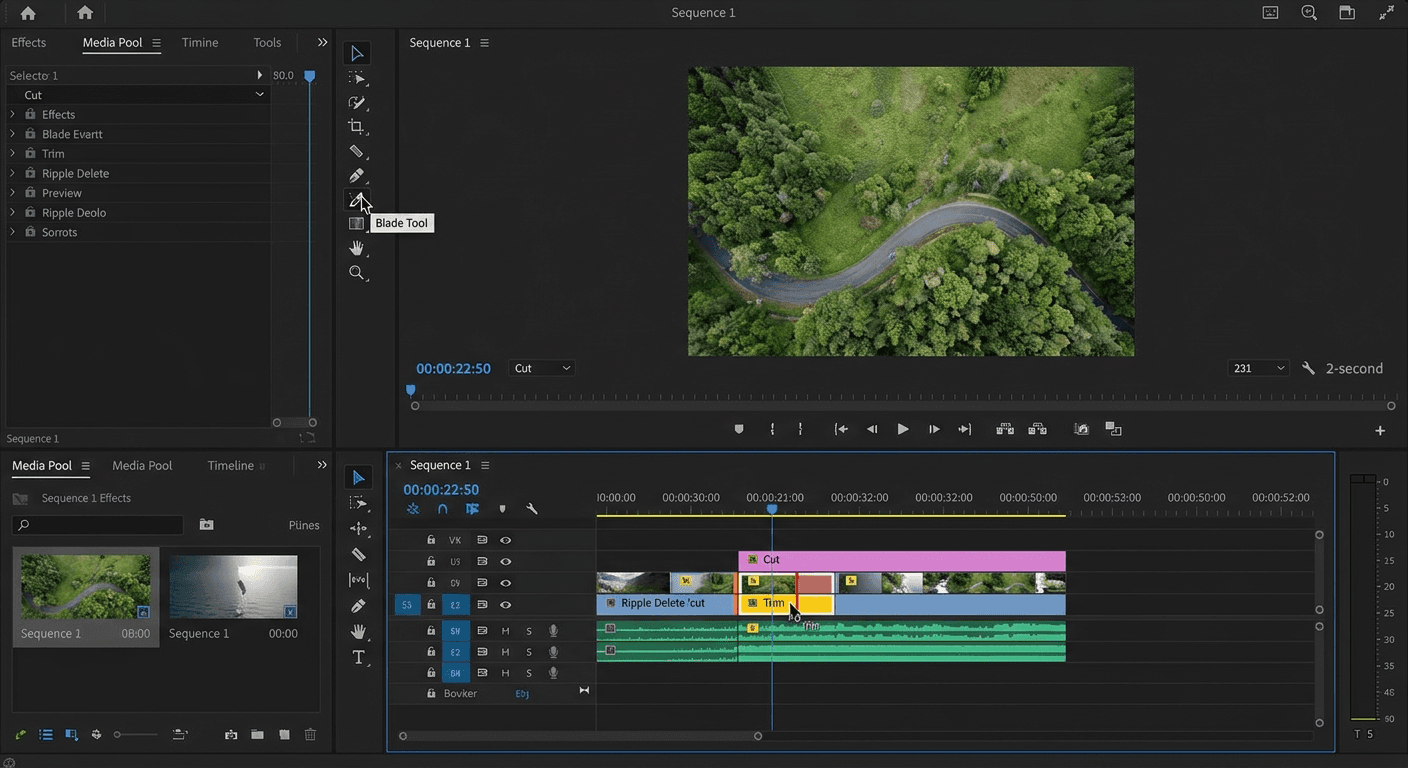Click the monitor scrub bar playhead

410,391
